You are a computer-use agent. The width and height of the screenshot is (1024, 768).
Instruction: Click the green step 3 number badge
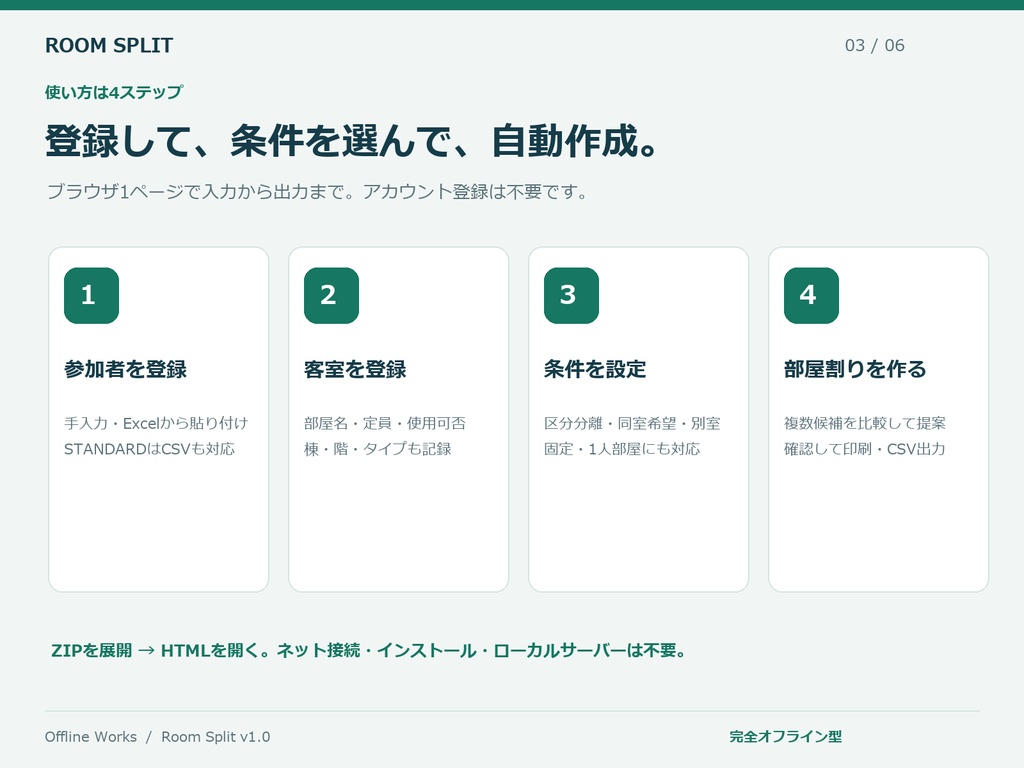(571, 295)
